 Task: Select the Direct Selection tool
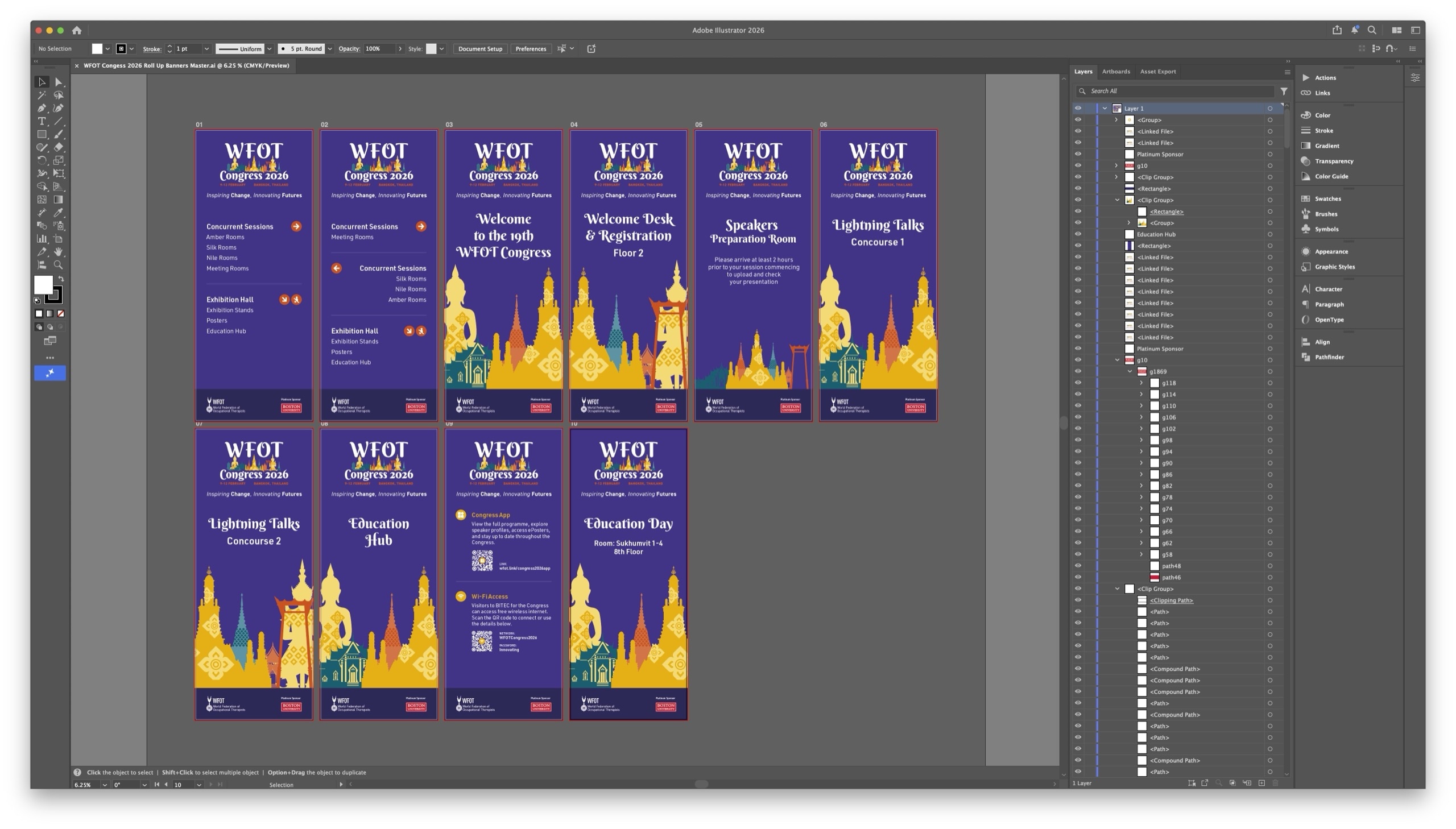click(x=59, y=82)
